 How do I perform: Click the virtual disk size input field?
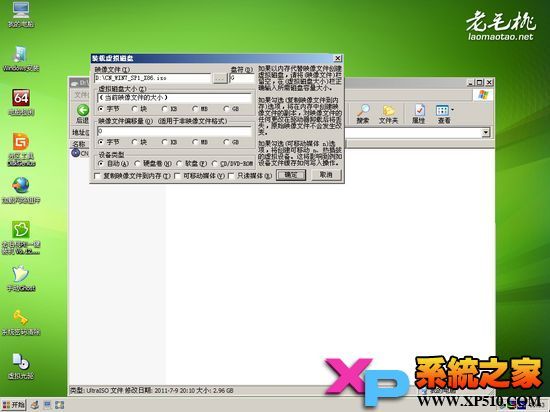174,98
